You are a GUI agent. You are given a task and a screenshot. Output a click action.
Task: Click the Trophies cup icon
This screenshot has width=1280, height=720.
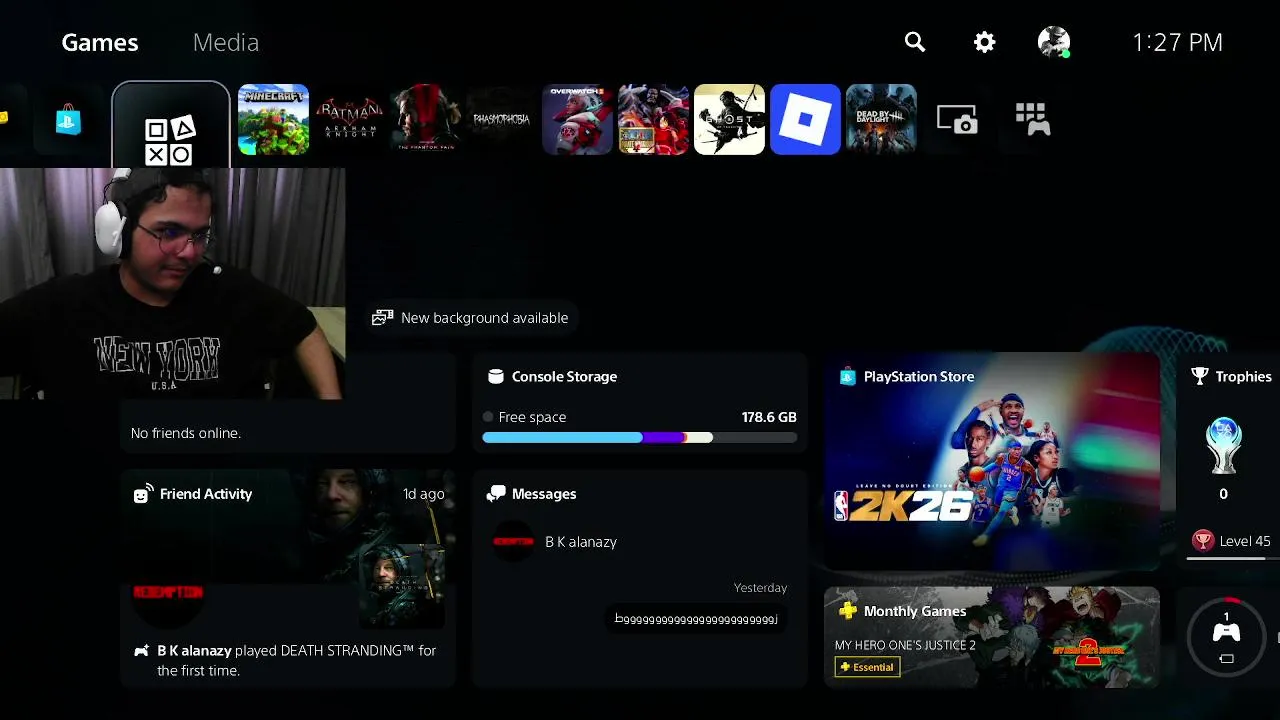(x=1200, y=377)
